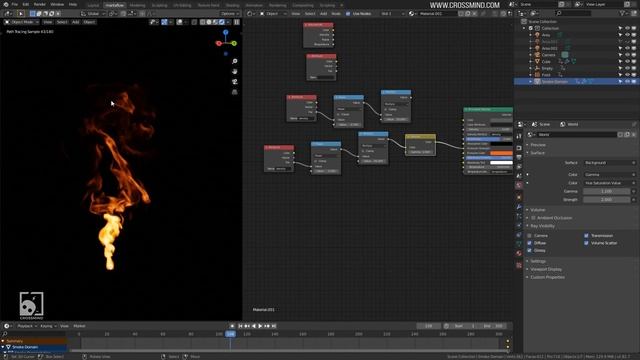Screen dimensions: 640x360
Task: Open the Physics properties tab
Action: (x=519, y=226)
